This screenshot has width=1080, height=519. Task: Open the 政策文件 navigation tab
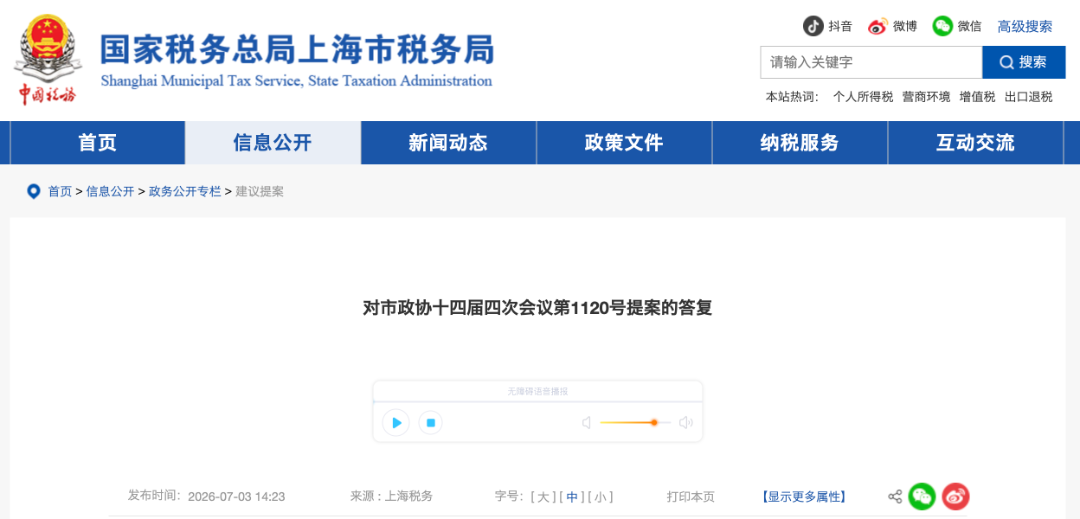623,143
